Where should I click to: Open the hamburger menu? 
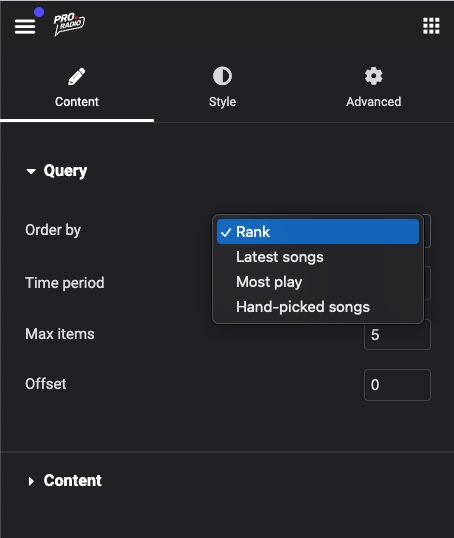tap(25, 26)
